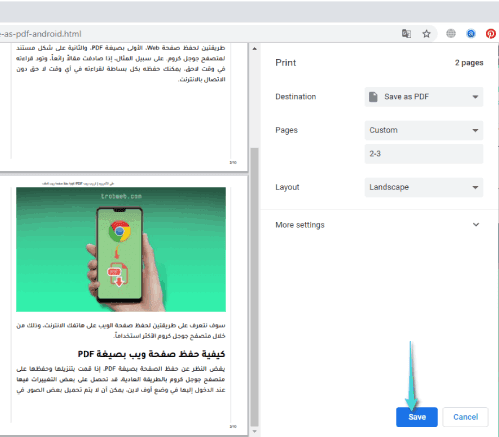499x437 pixels.
Task: Open the Destination dropdown showing Save as PDF
Action: point(424,97)
